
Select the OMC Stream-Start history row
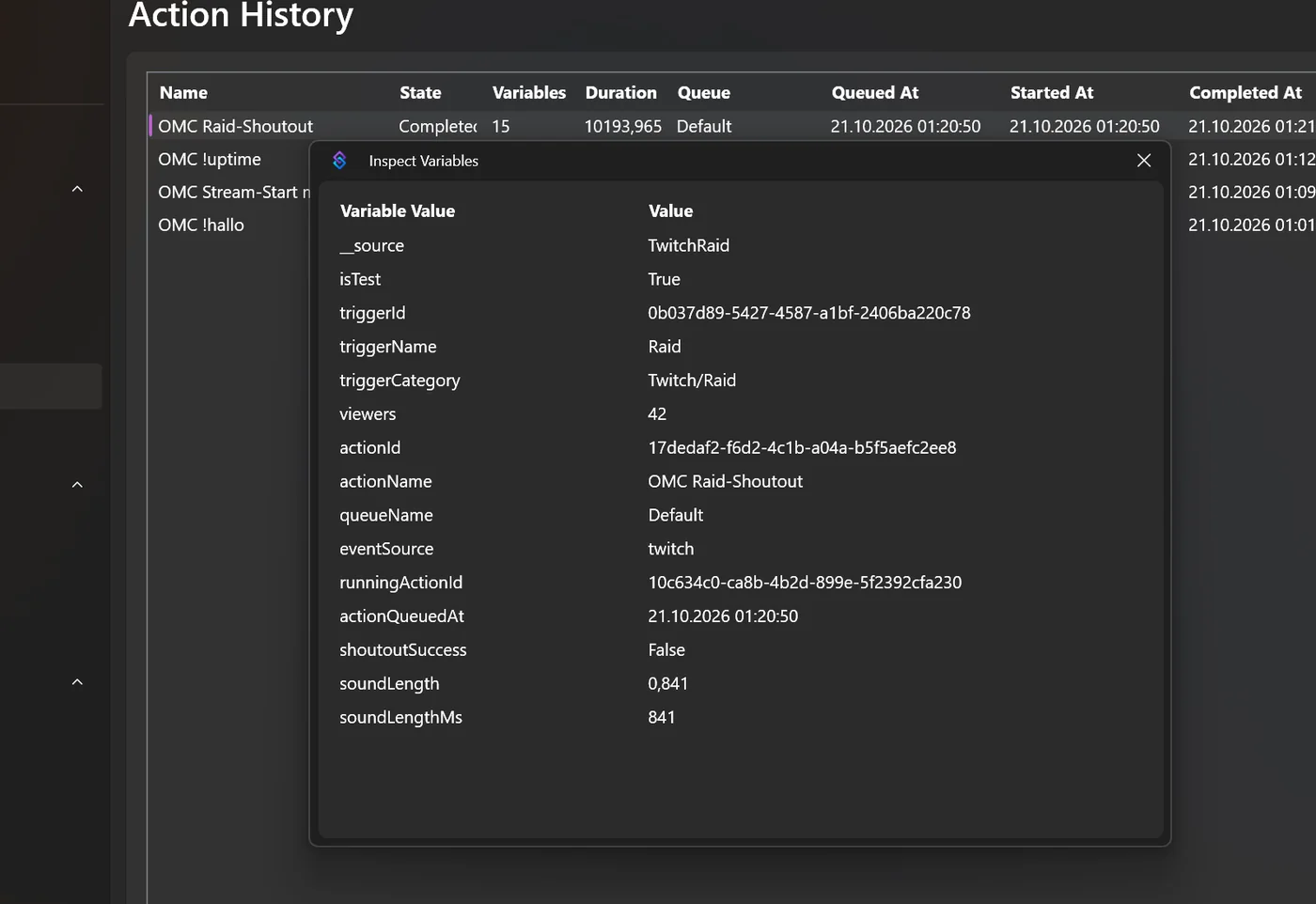233,192
